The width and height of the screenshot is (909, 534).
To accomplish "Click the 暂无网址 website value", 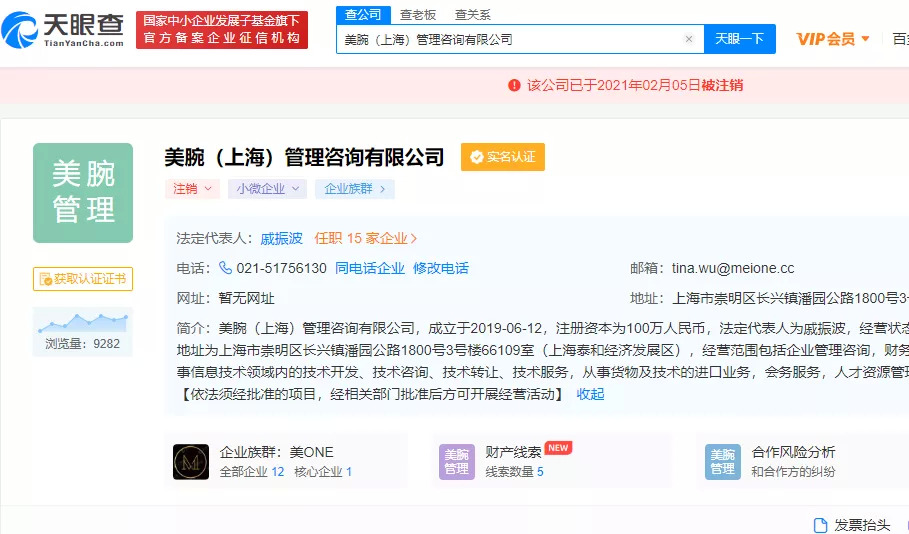I will click(246, 298).
